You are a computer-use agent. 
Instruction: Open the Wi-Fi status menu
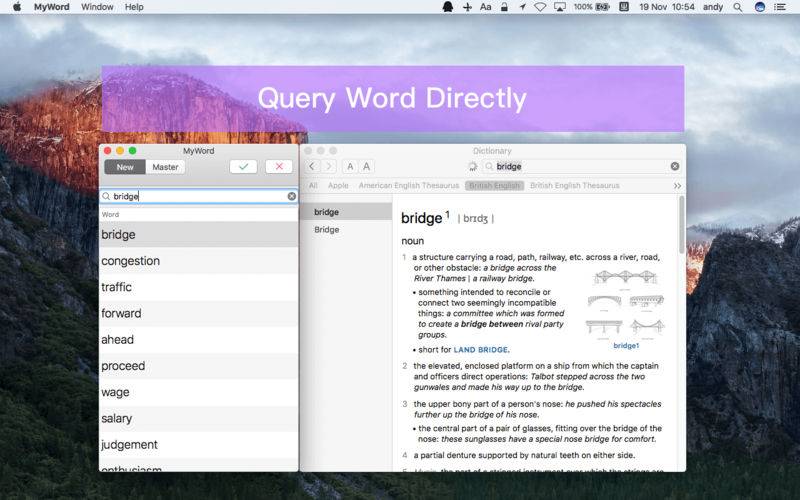540,7
